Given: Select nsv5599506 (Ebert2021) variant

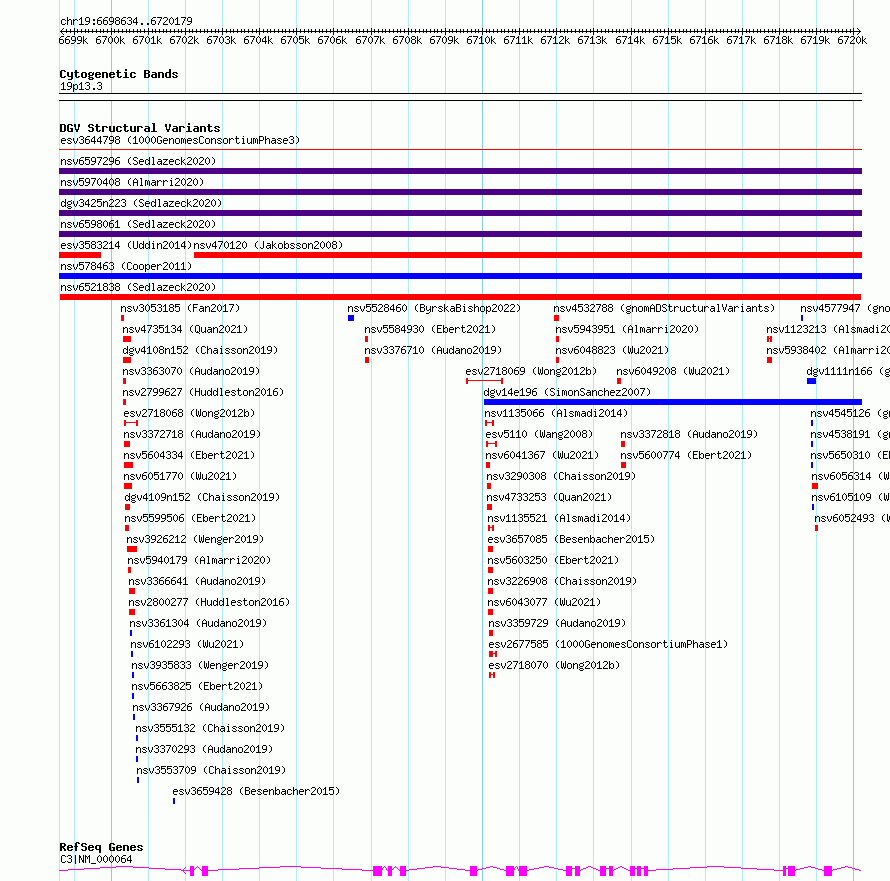Looking at the screenshot, I should click(190, 518).
